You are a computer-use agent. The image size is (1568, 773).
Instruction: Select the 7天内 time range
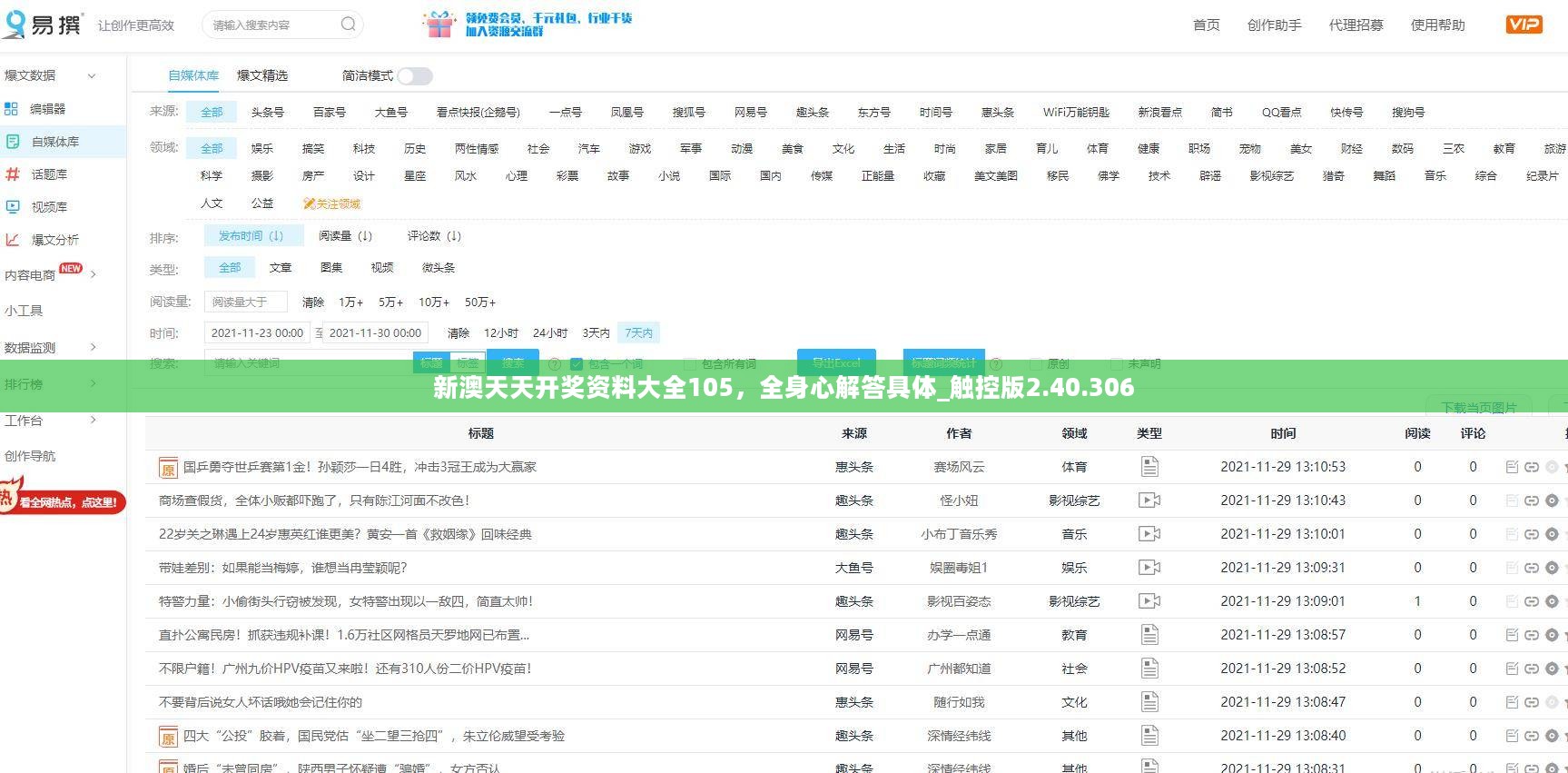638,333
